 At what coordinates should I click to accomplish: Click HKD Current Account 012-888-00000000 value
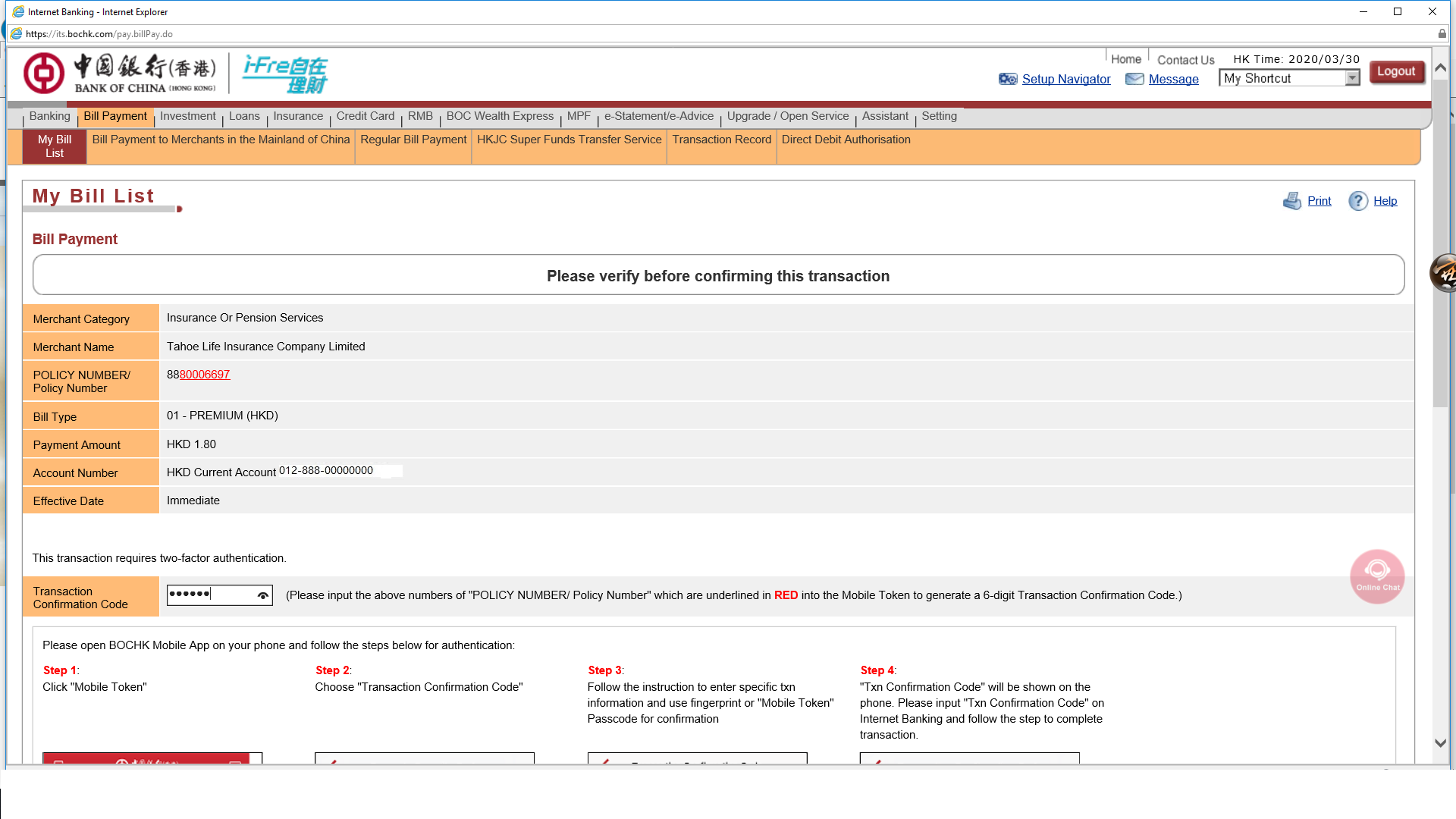pyautogui.click(x=270, y=472)
